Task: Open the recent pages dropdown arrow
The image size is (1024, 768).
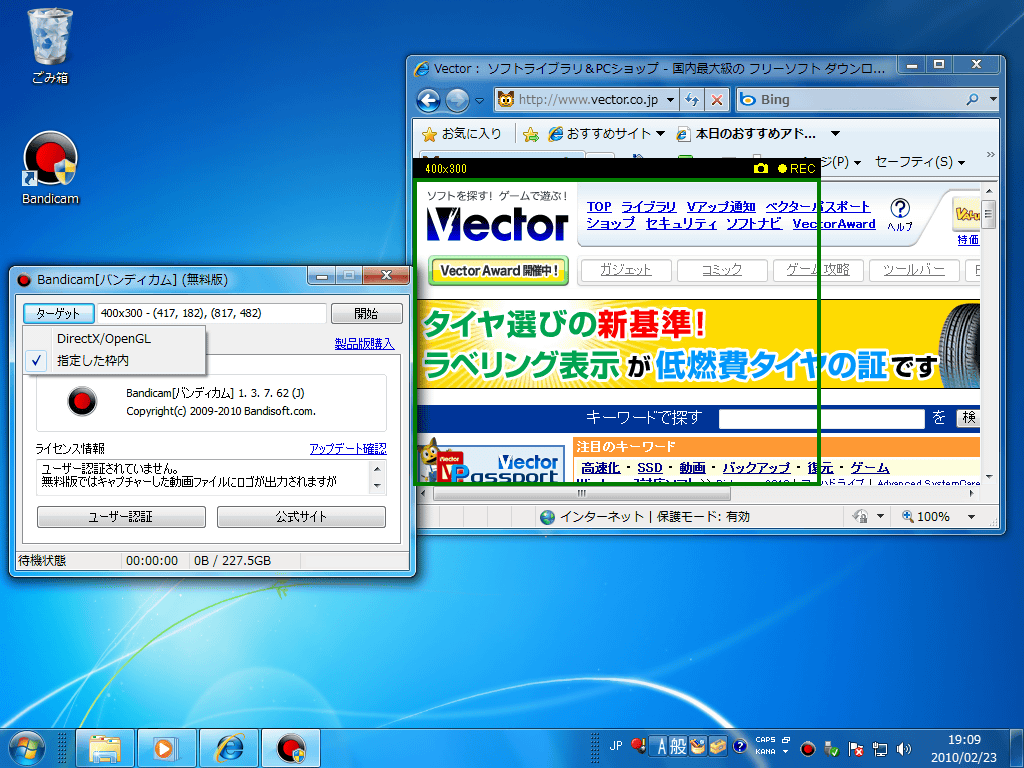Action: 479,101
